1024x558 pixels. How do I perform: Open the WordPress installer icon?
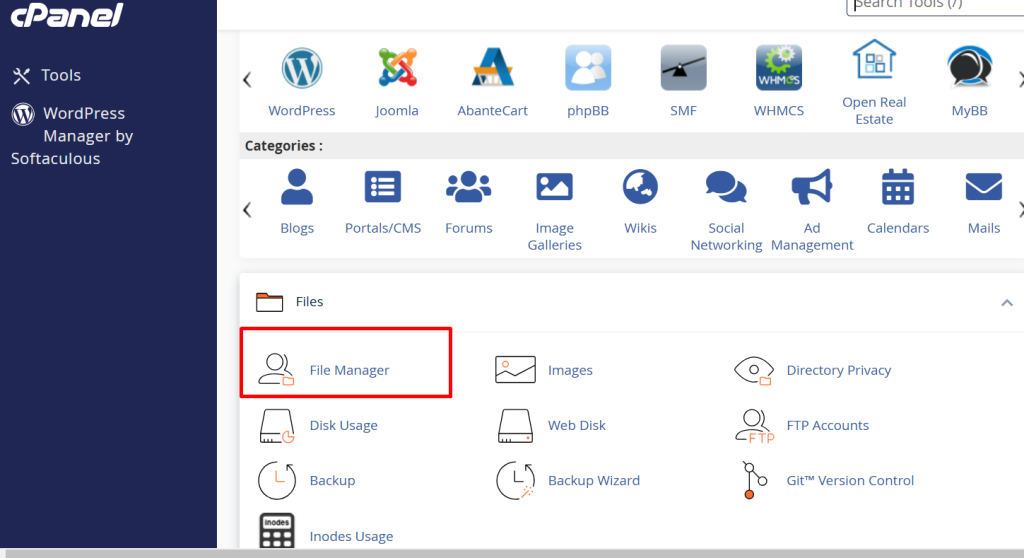301,68
